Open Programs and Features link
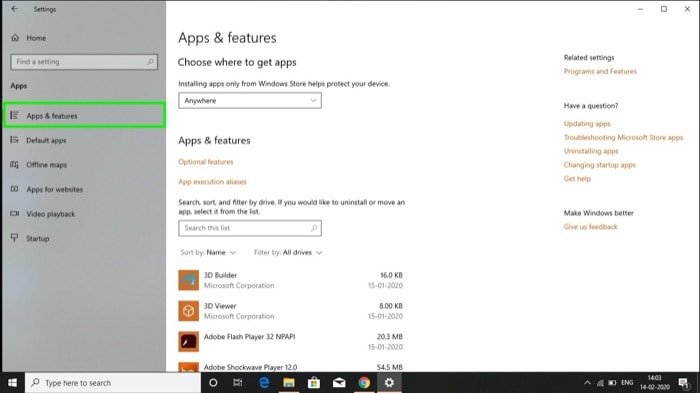700x393 pixels. tap(600, 71)
